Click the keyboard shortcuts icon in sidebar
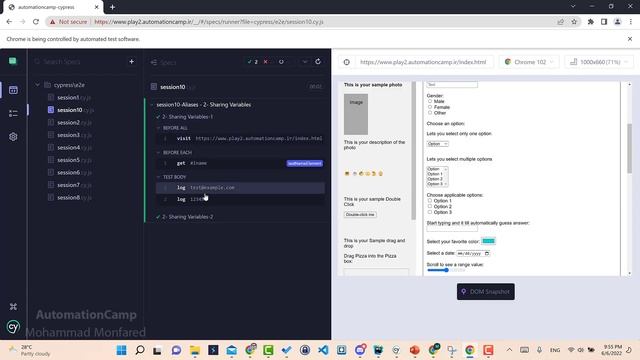This screenshot has height=360, width=640. click(x=13, y=307)
